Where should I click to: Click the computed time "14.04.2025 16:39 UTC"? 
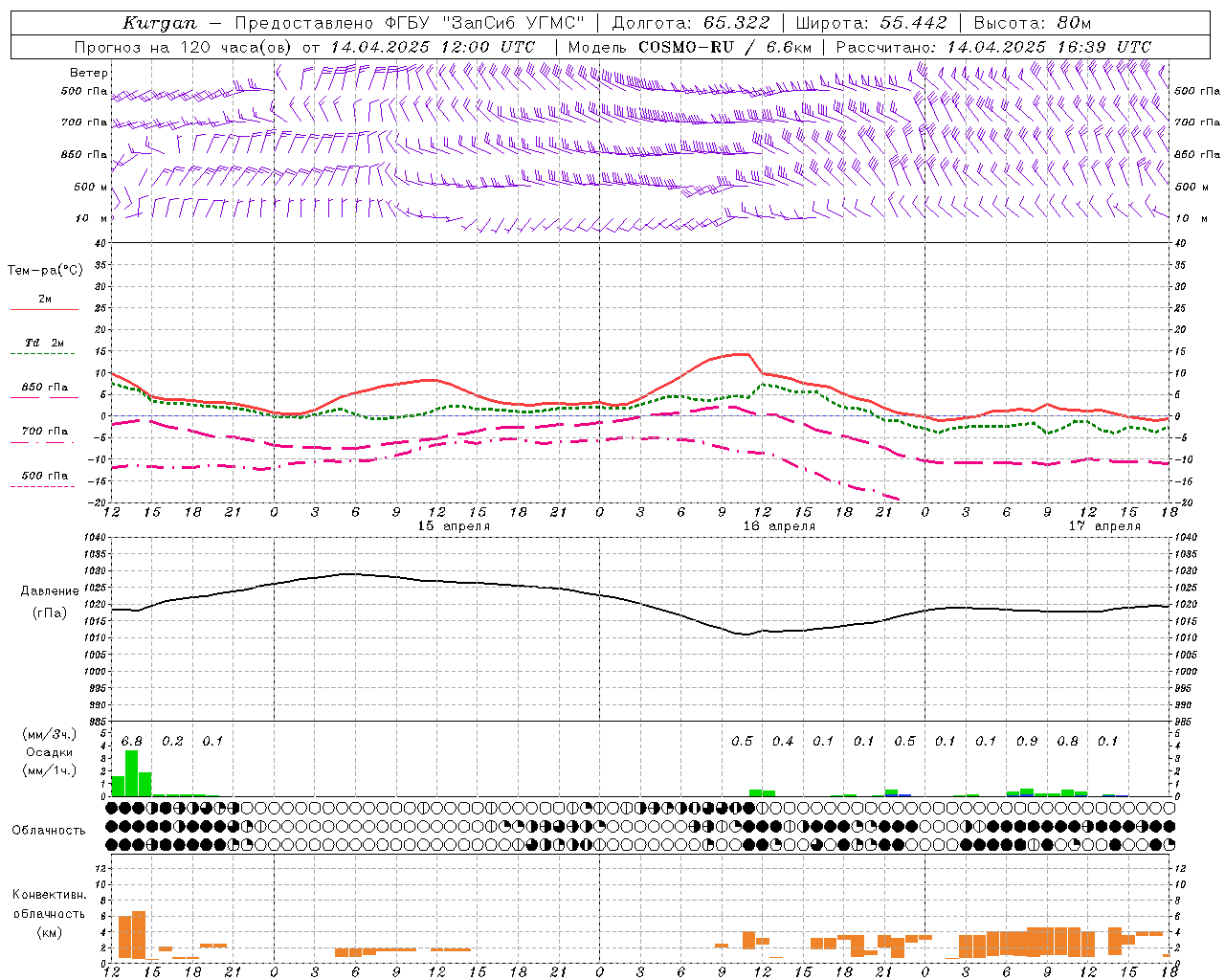tap(1049, 47)
